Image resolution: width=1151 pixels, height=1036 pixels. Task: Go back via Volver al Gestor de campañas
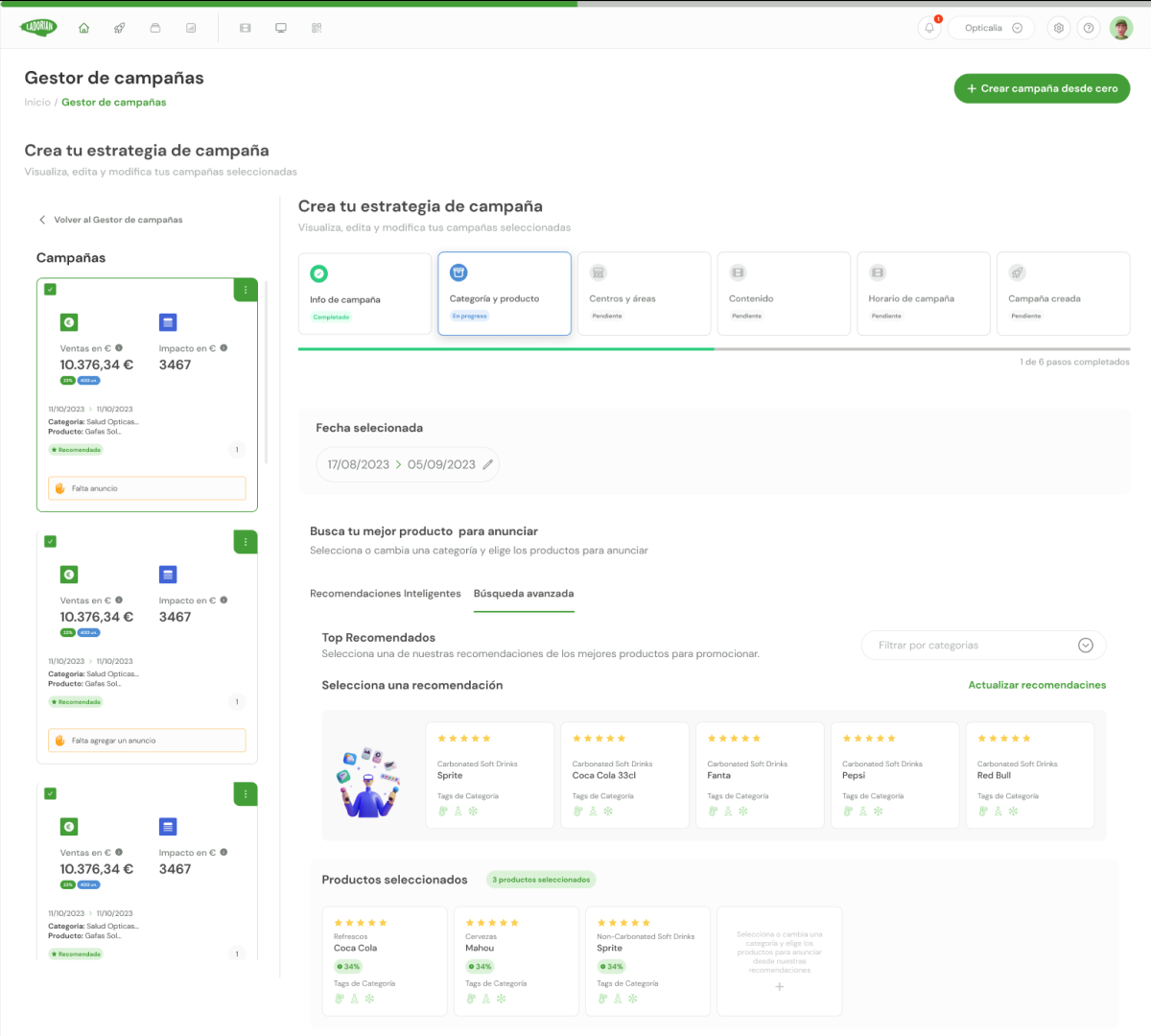(x=109, y=220)
